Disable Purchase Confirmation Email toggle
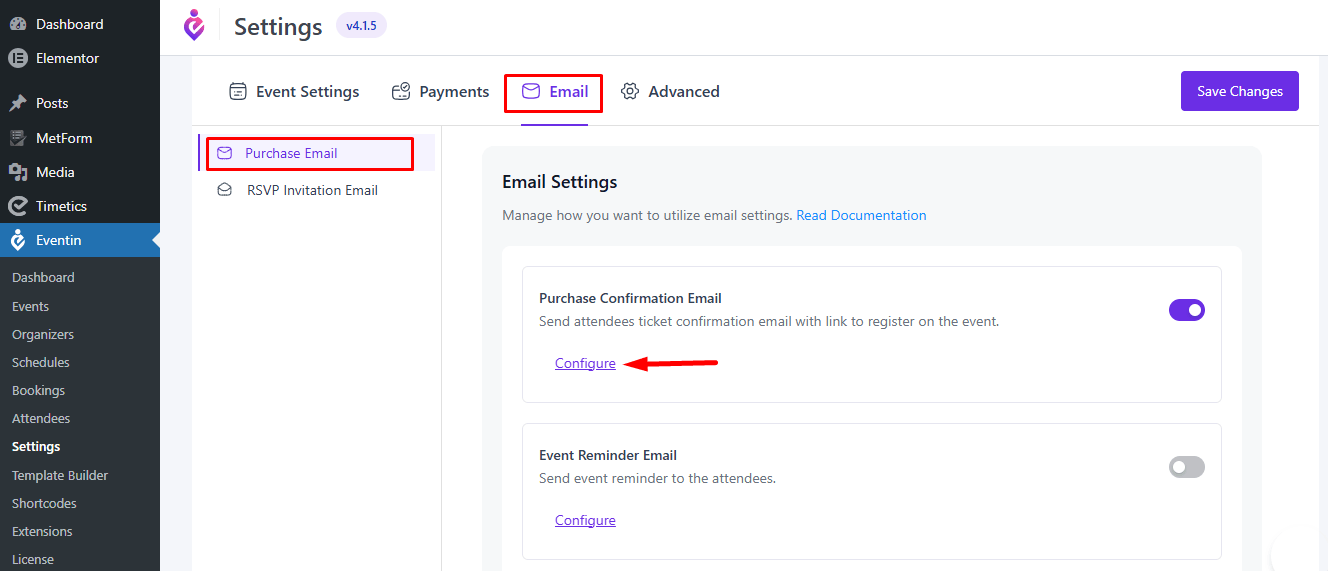The height and width of the screenshot is (571, 1328). click(x=1186, y=310)
